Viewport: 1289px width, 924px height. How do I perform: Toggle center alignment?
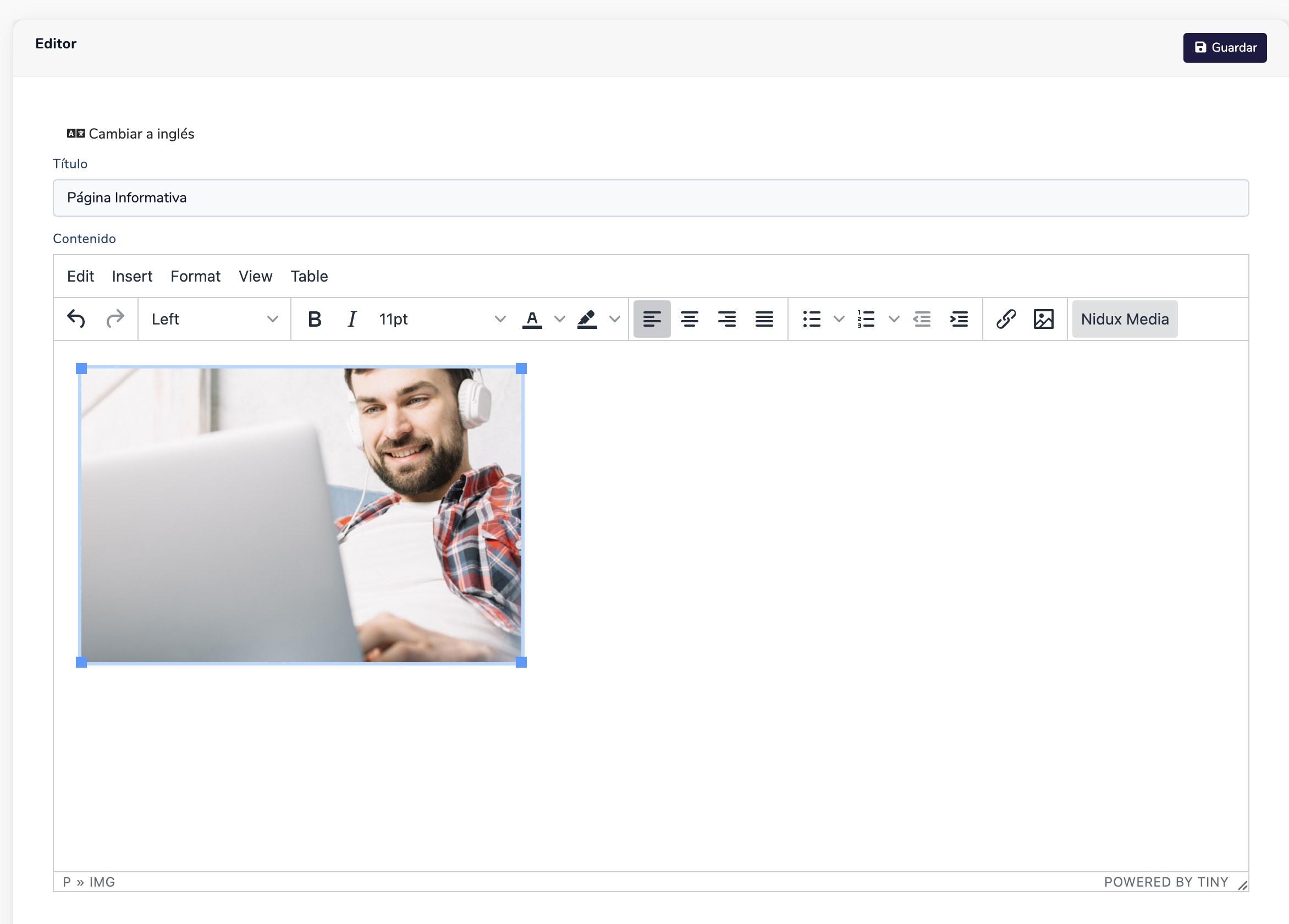[690, 319]
